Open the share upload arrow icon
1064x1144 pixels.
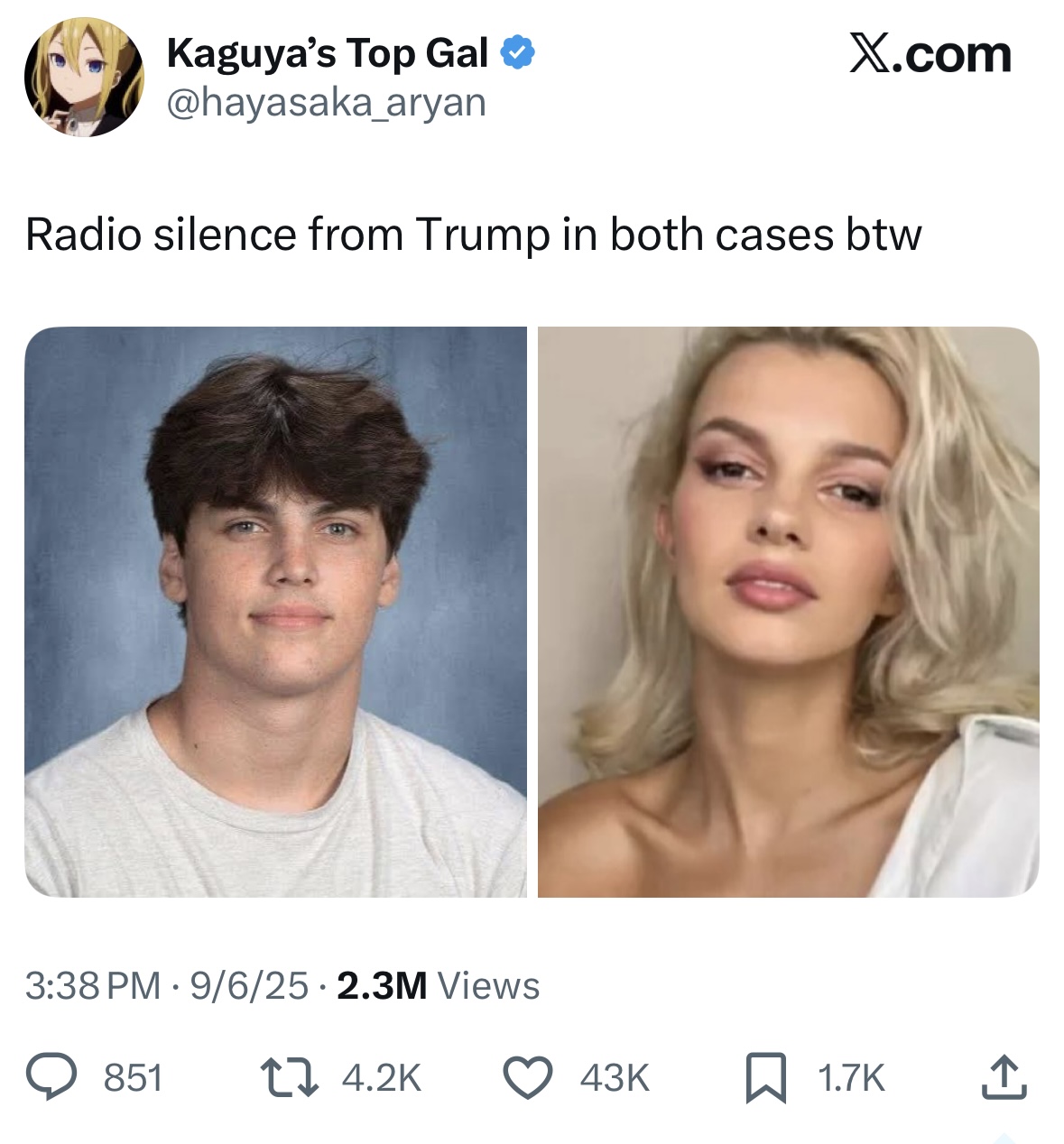pos(1004,1077)
